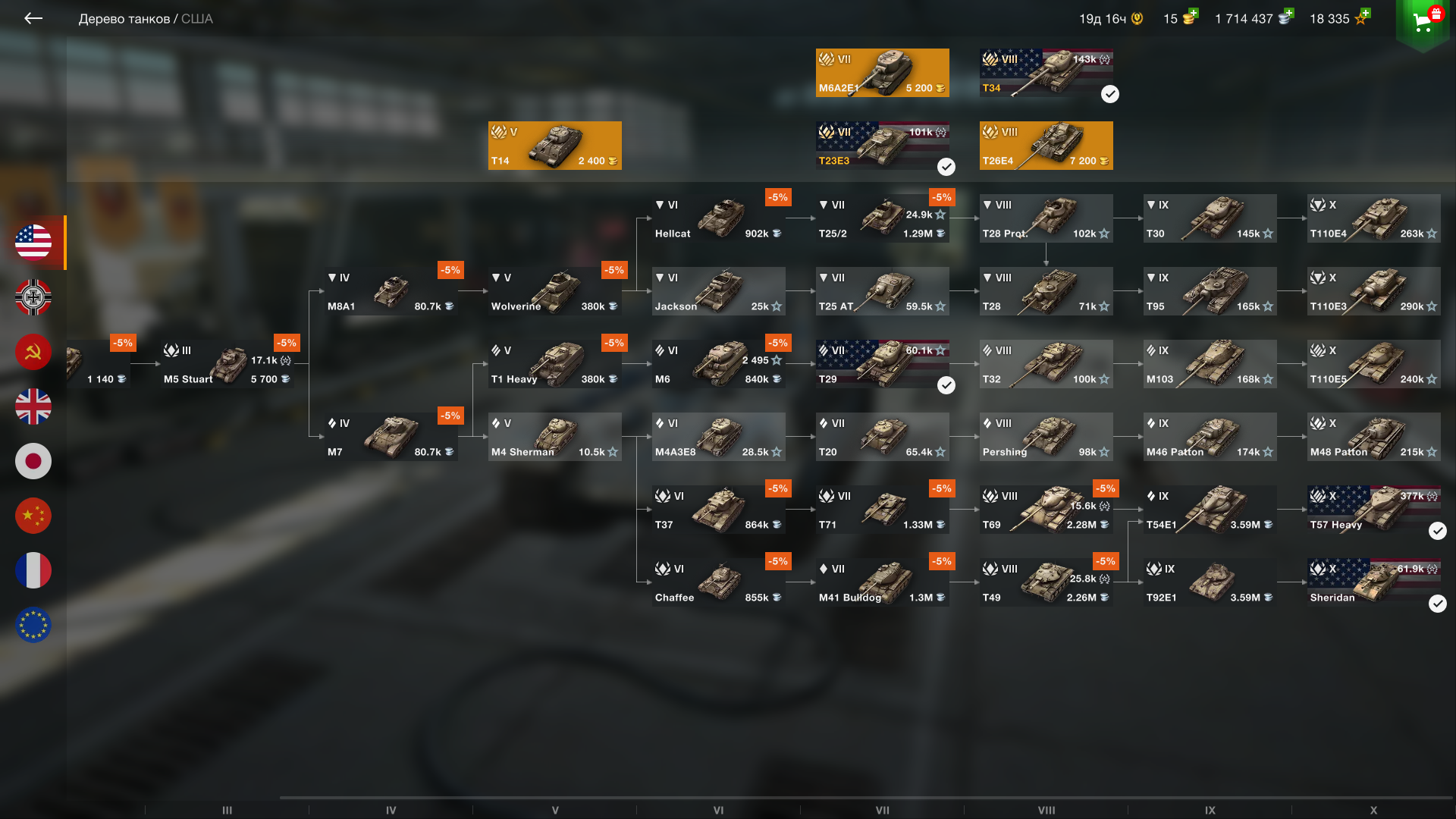Select the European nation flag icon

coord(33,625)
